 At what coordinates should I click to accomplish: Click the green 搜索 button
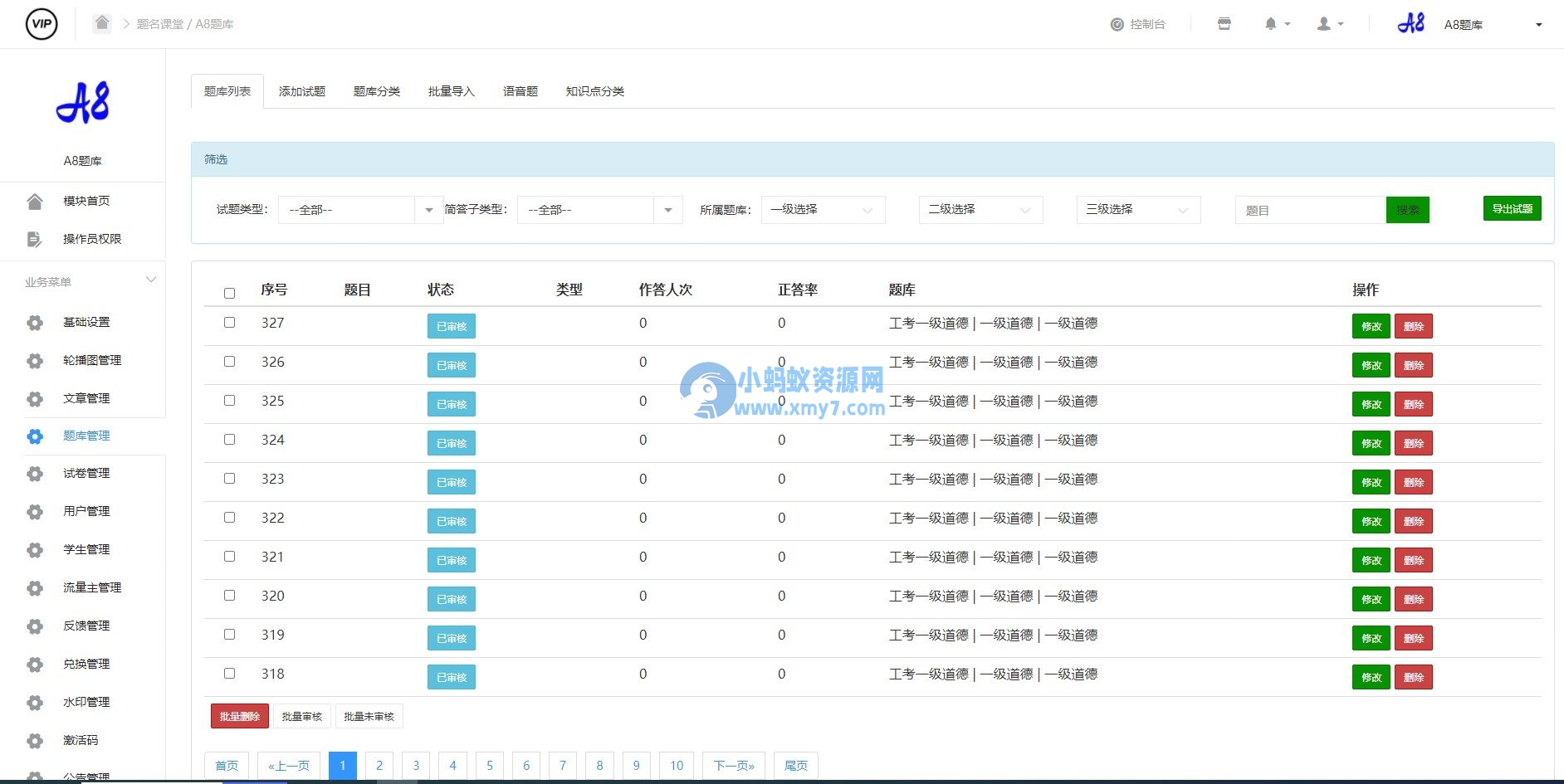coord(1407,210)
